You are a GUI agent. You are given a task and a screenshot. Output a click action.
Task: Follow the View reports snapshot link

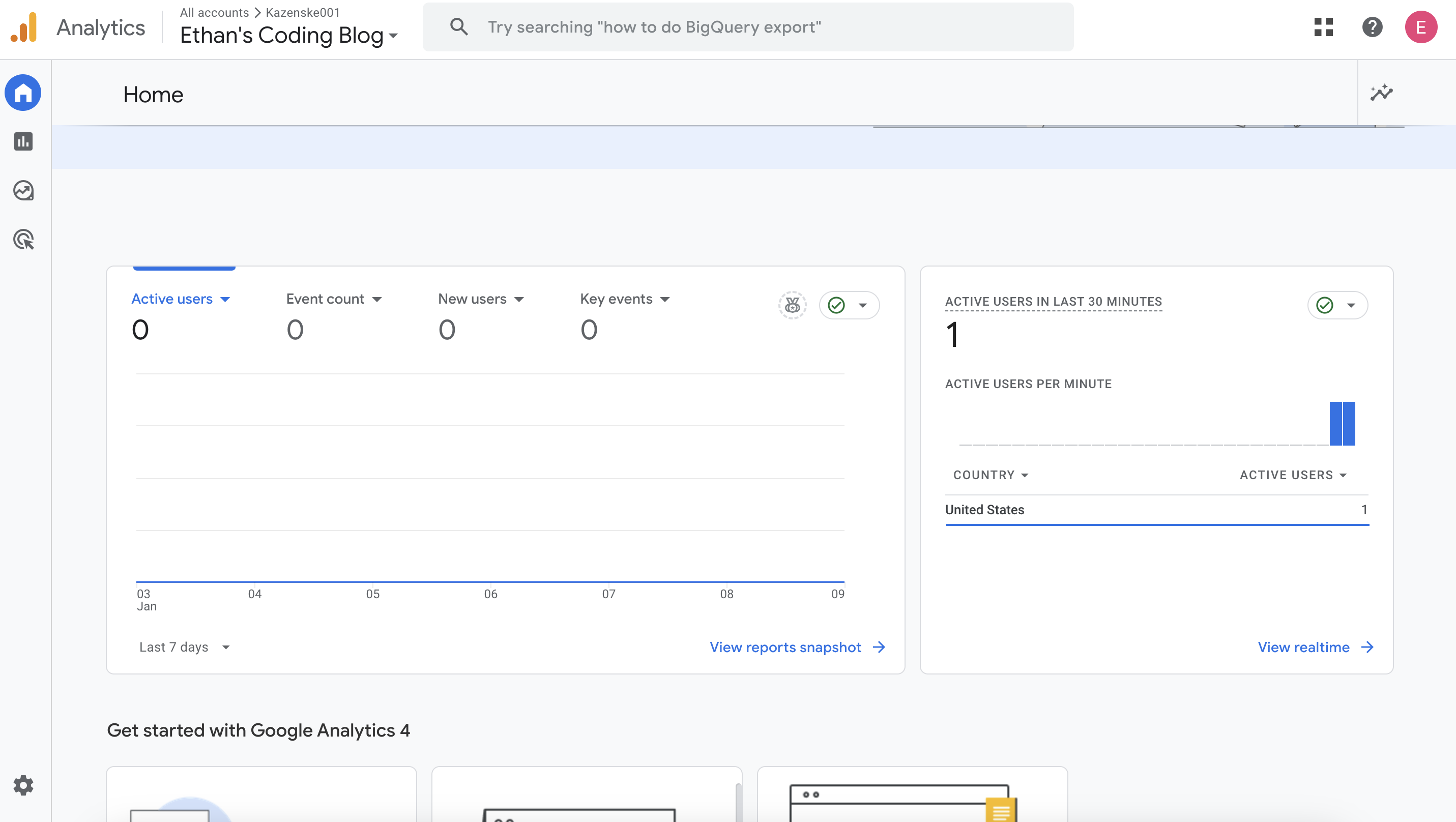[x=785, y=648]
